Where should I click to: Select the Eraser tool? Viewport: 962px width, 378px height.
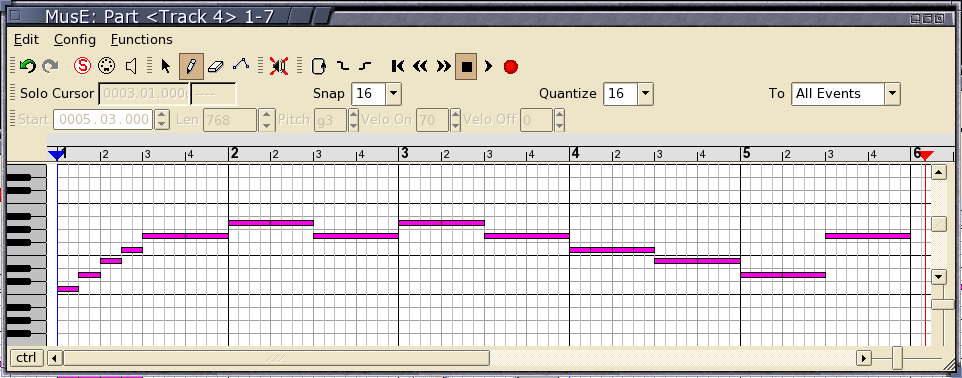point(216,66)
